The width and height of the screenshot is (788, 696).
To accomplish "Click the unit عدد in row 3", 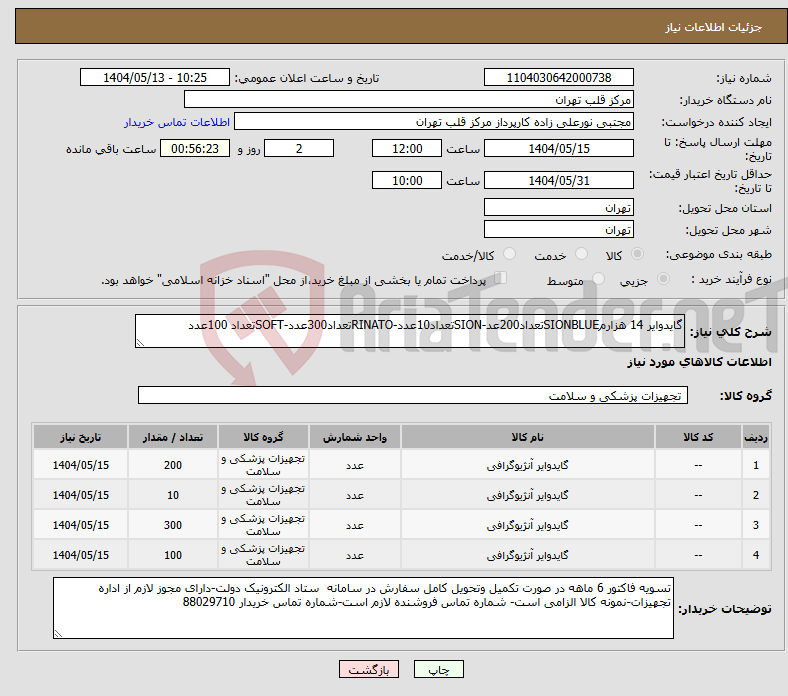I will click(355, 526).
